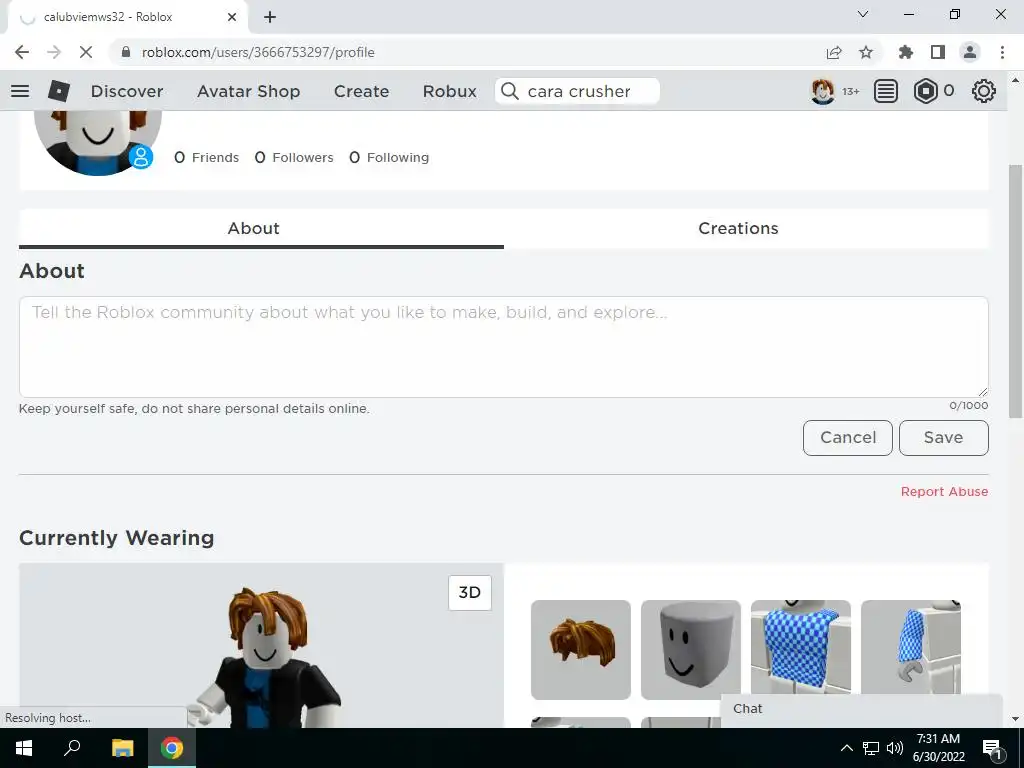Screen dimensions: 1024x768
Task: Open the Roblox hamburger navigation menu
Action: click(x=20, y=91)
